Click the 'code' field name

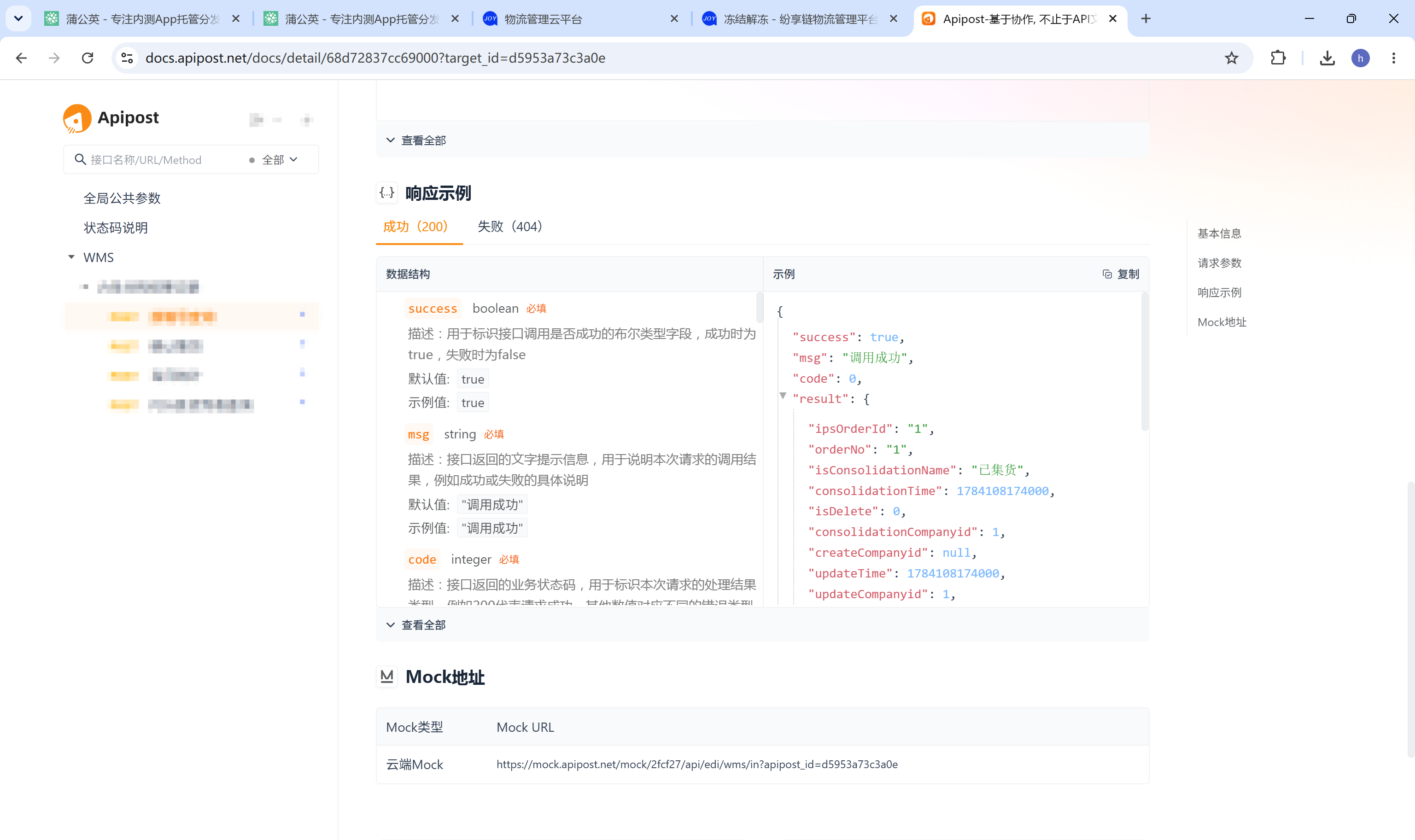pos(422,559)
